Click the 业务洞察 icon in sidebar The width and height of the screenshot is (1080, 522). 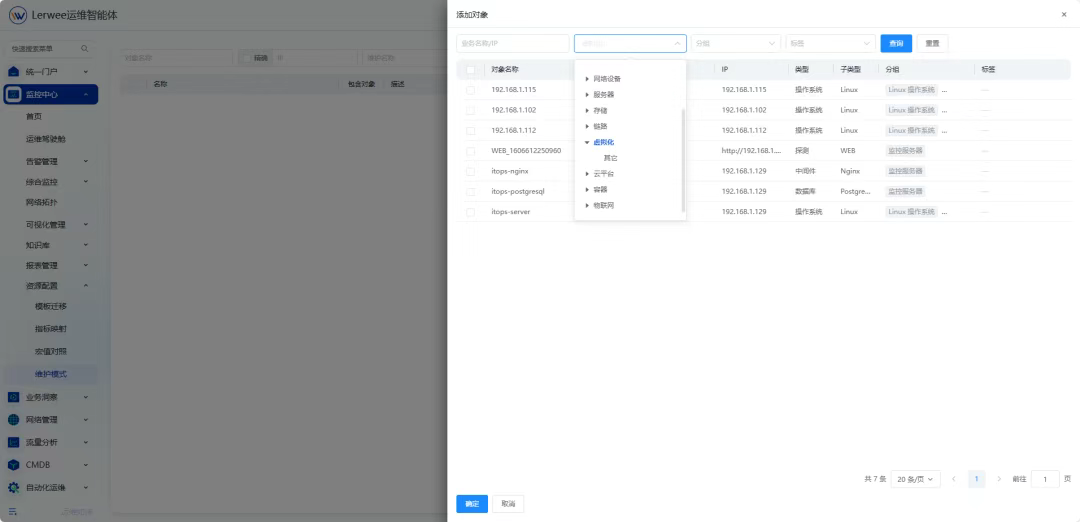(x=14, y=397)
